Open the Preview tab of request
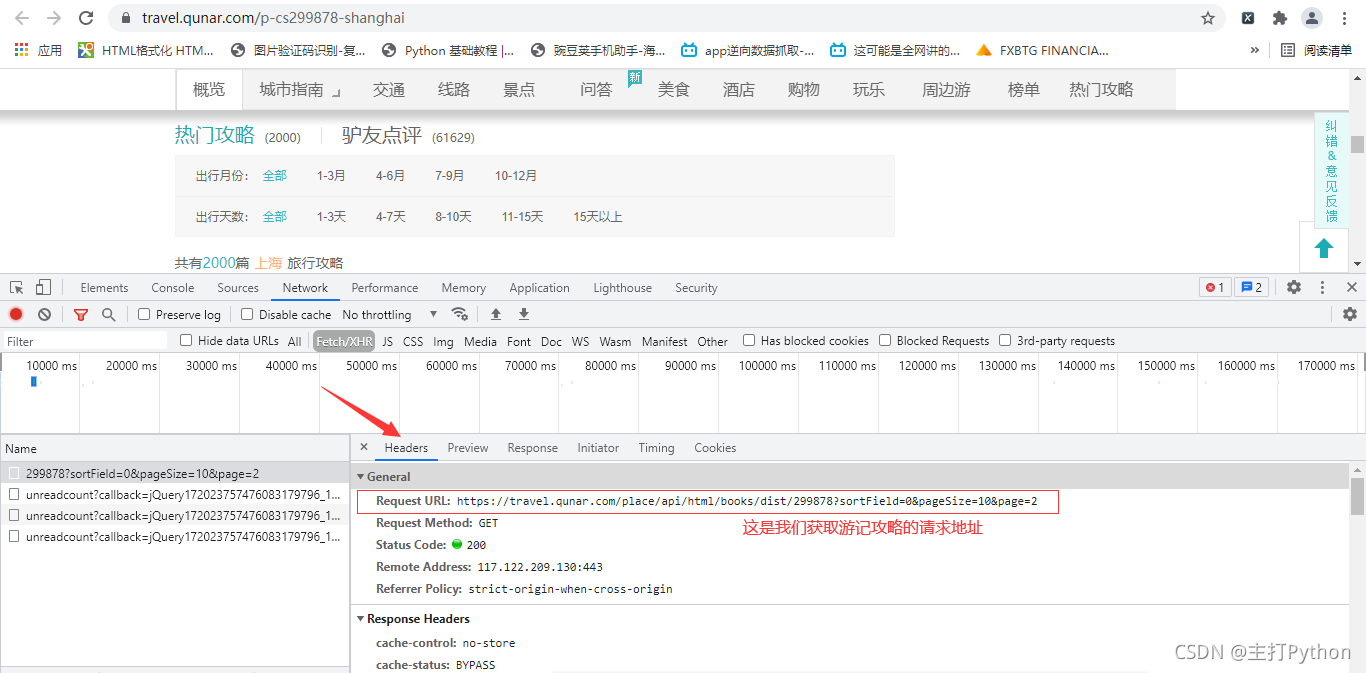The height and width of the screenshot is (673, 1366). (468, 448)
